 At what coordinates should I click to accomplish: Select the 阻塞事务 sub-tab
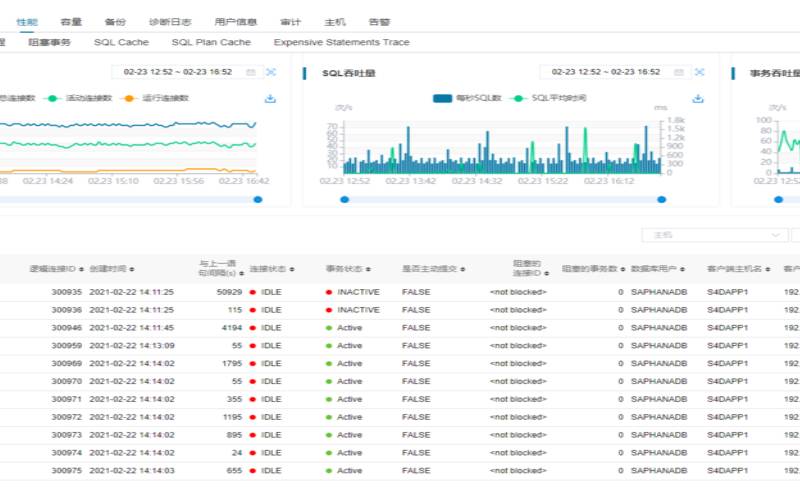point(49,42)
